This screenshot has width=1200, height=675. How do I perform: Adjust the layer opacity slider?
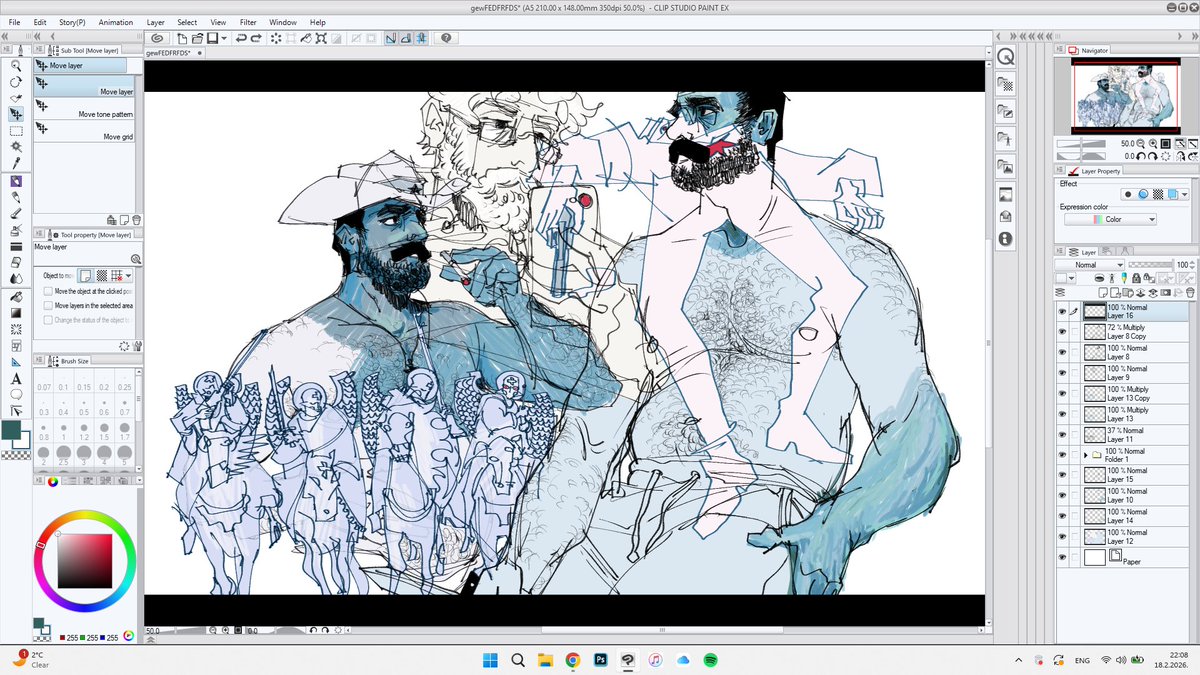pos(1150,265)
